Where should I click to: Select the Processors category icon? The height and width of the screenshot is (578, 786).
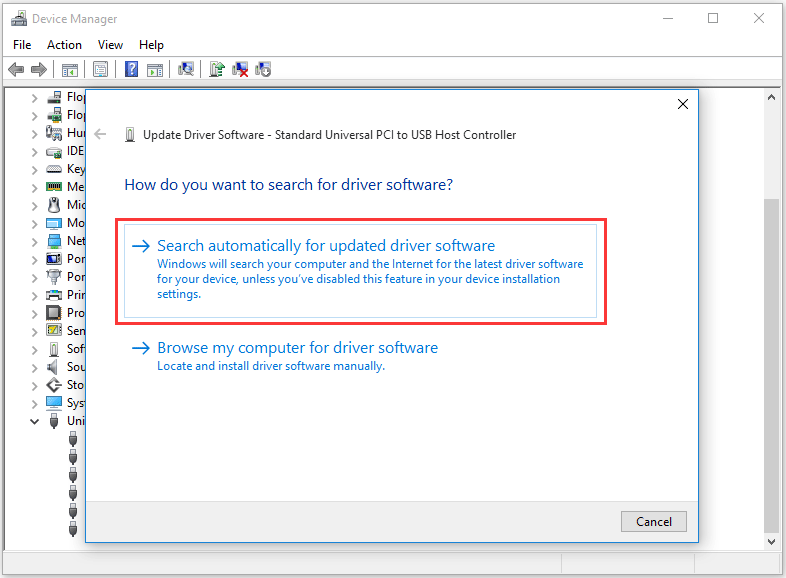[54, 313]
